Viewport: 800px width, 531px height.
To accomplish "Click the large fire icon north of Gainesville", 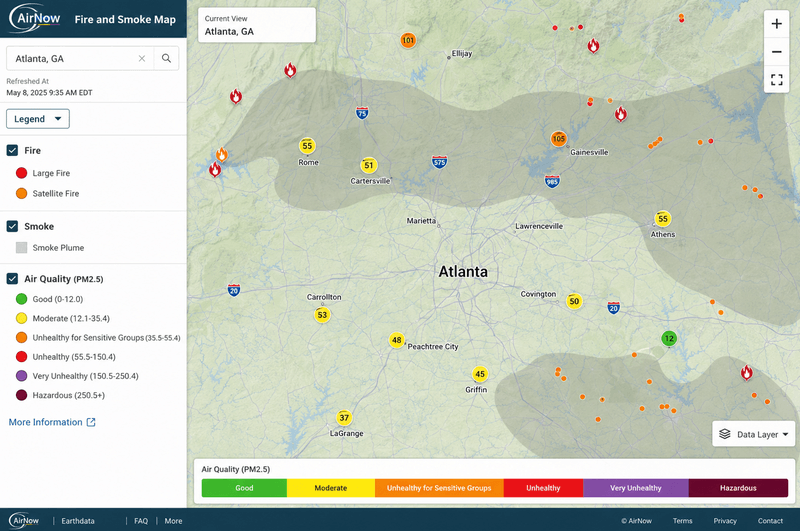I will [620, 114].
